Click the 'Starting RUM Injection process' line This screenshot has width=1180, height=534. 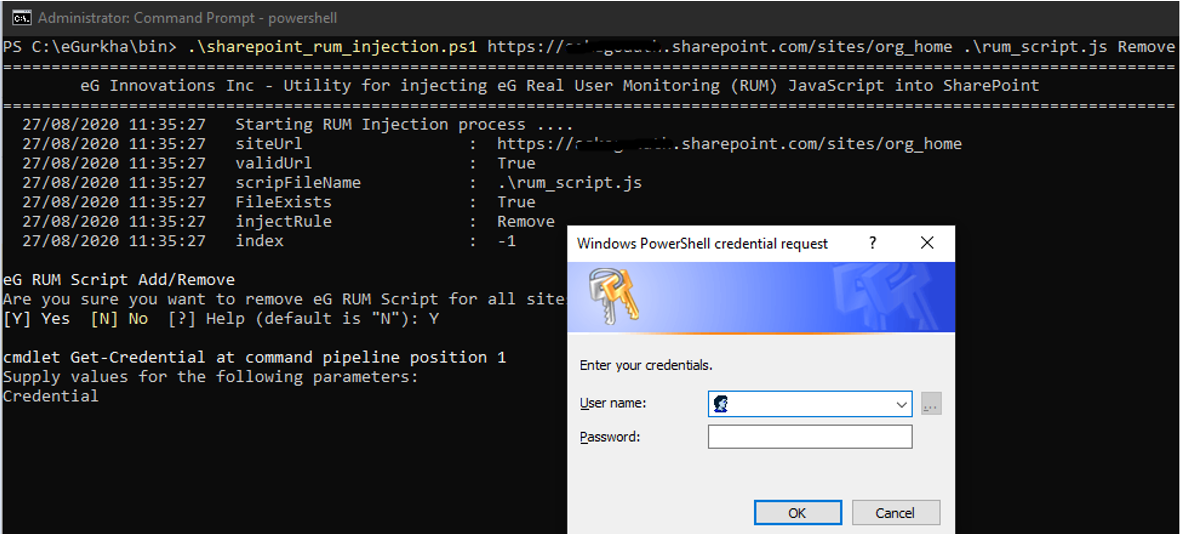pos(404,124)
